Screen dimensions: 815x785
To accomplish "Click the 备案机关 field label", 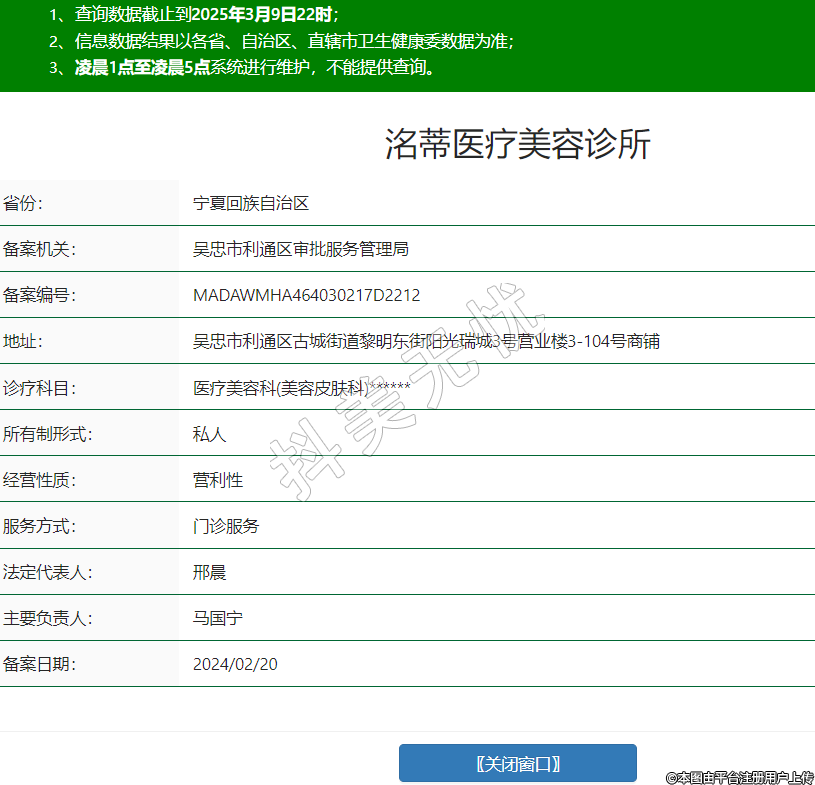I will pyautogui.click(x=40, y=249).
